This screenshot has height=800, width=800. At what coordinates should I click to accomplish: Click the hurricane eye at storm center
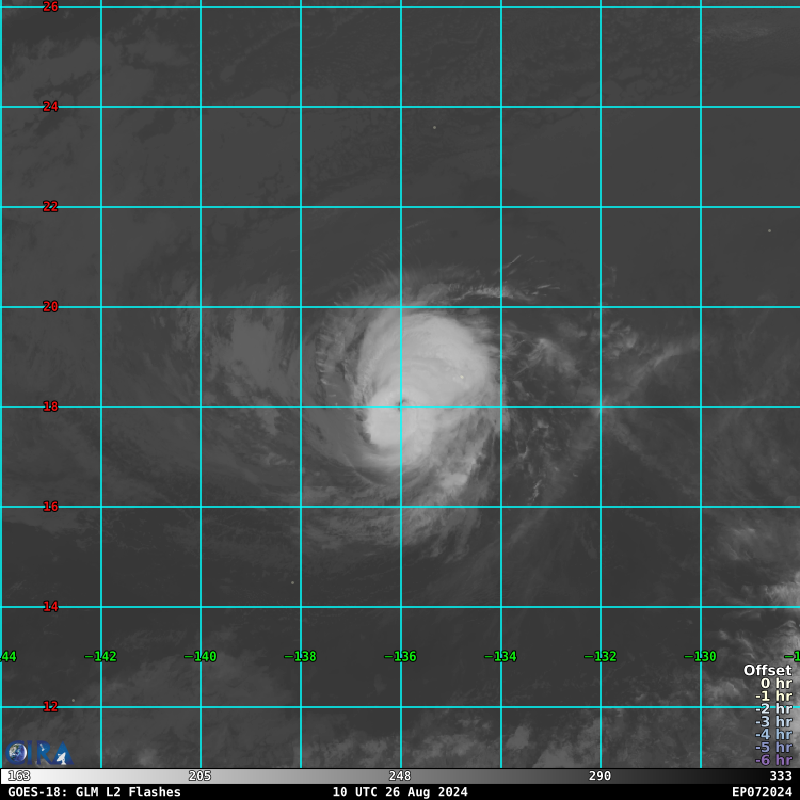tap(399, 405)
